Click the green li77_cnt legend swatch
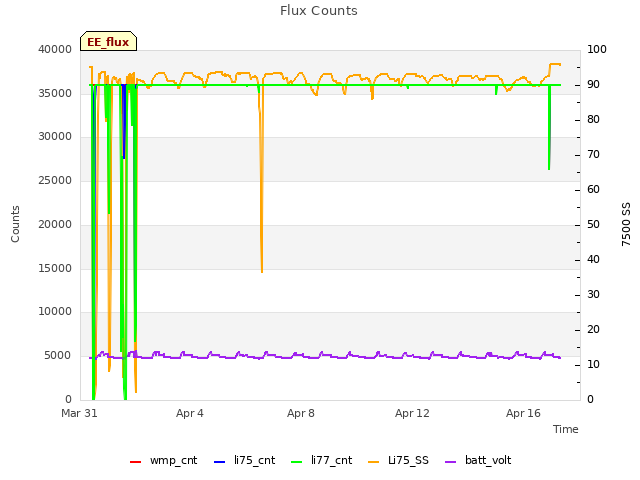The image size is (640, 480). click(297, 462)
